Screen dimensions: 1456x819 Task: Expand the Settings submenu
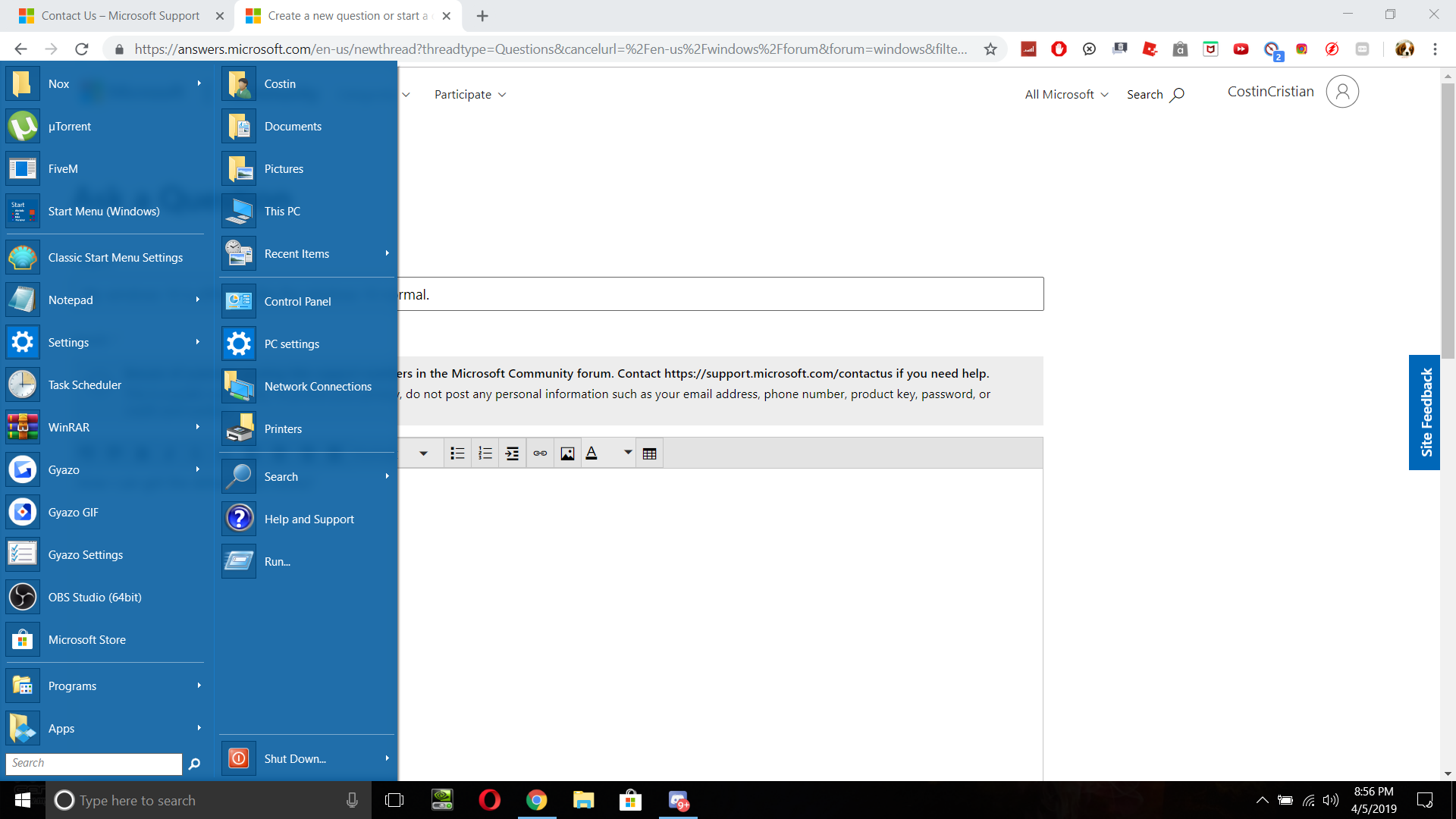pyautogui.click(x=198, y=342)
